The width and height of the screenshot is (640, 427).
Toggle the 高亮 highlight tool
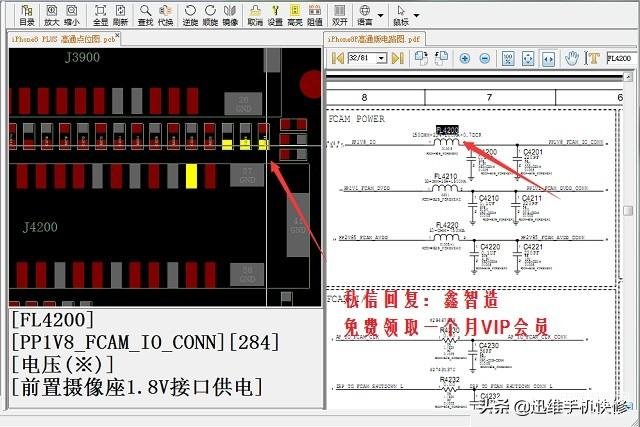295,16
